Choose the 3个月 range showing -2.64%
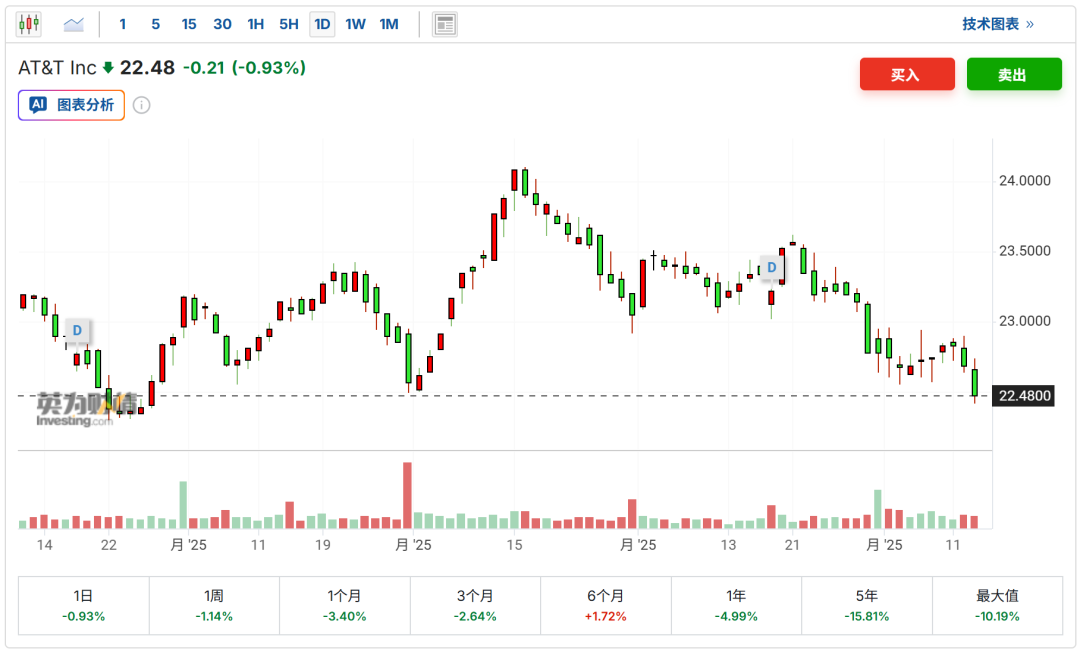 point(475,605)
